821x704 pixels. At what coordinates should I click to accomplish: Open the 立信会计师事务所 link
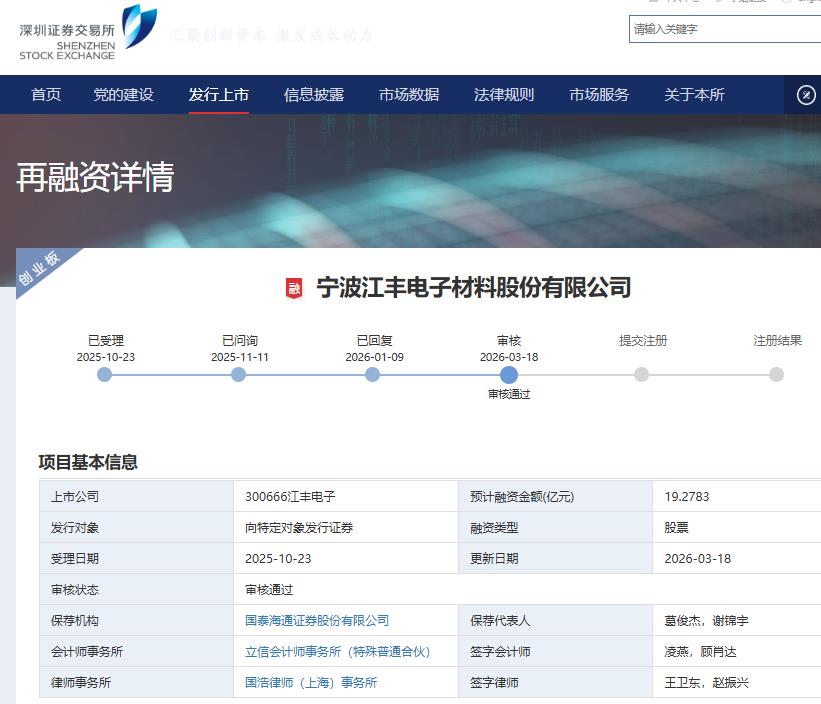(x=337, y=652)
